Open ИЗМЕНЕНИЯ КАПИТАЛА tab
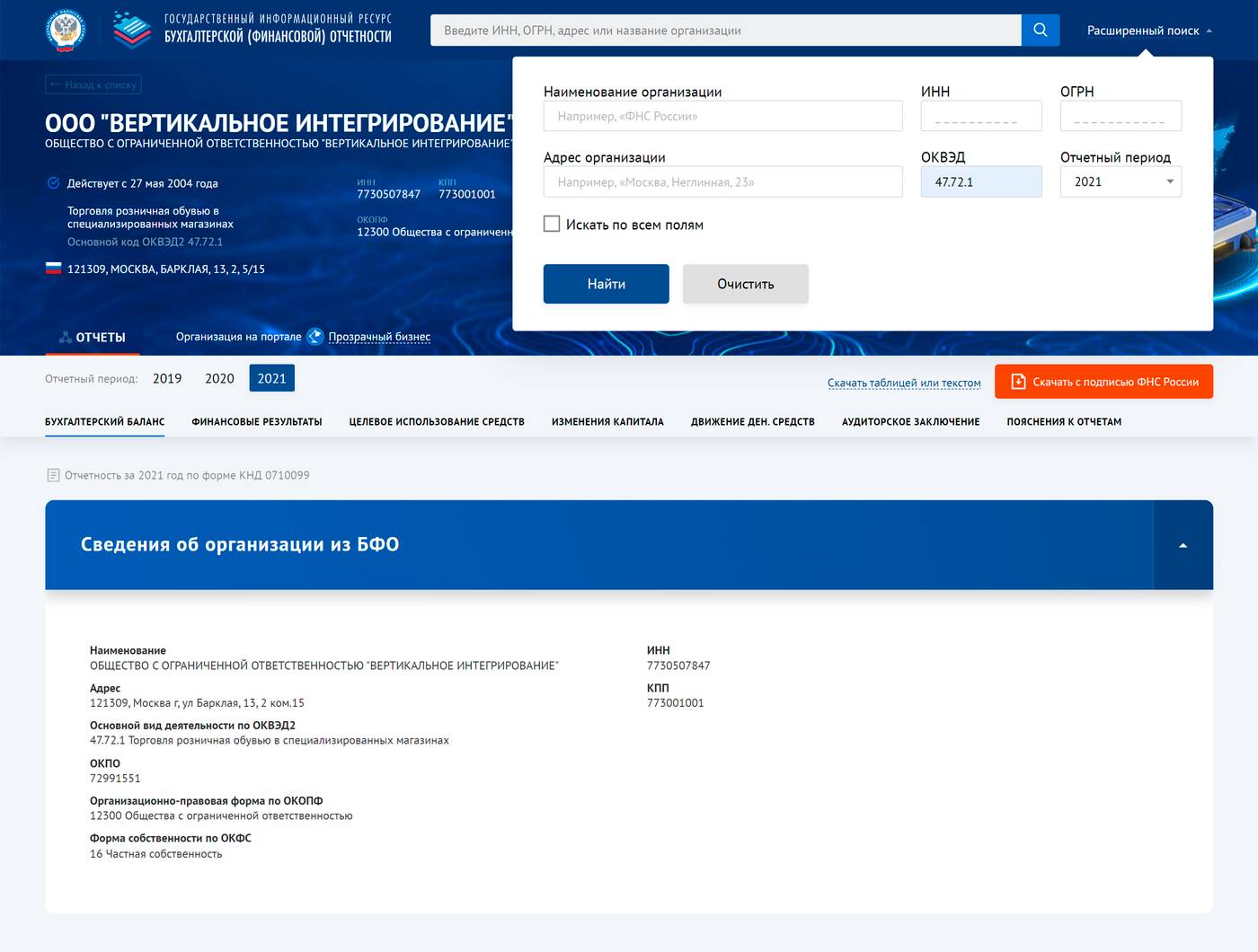 (607, 421)
